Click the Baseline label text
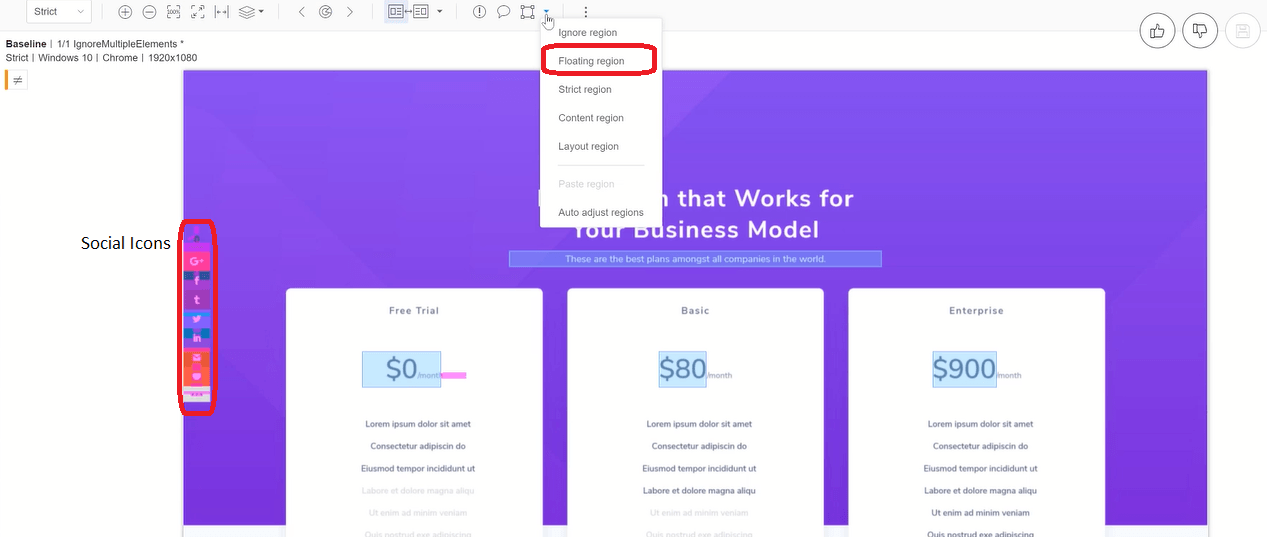This screenshot has width=1267, height=537. click(x=26, y=44)
